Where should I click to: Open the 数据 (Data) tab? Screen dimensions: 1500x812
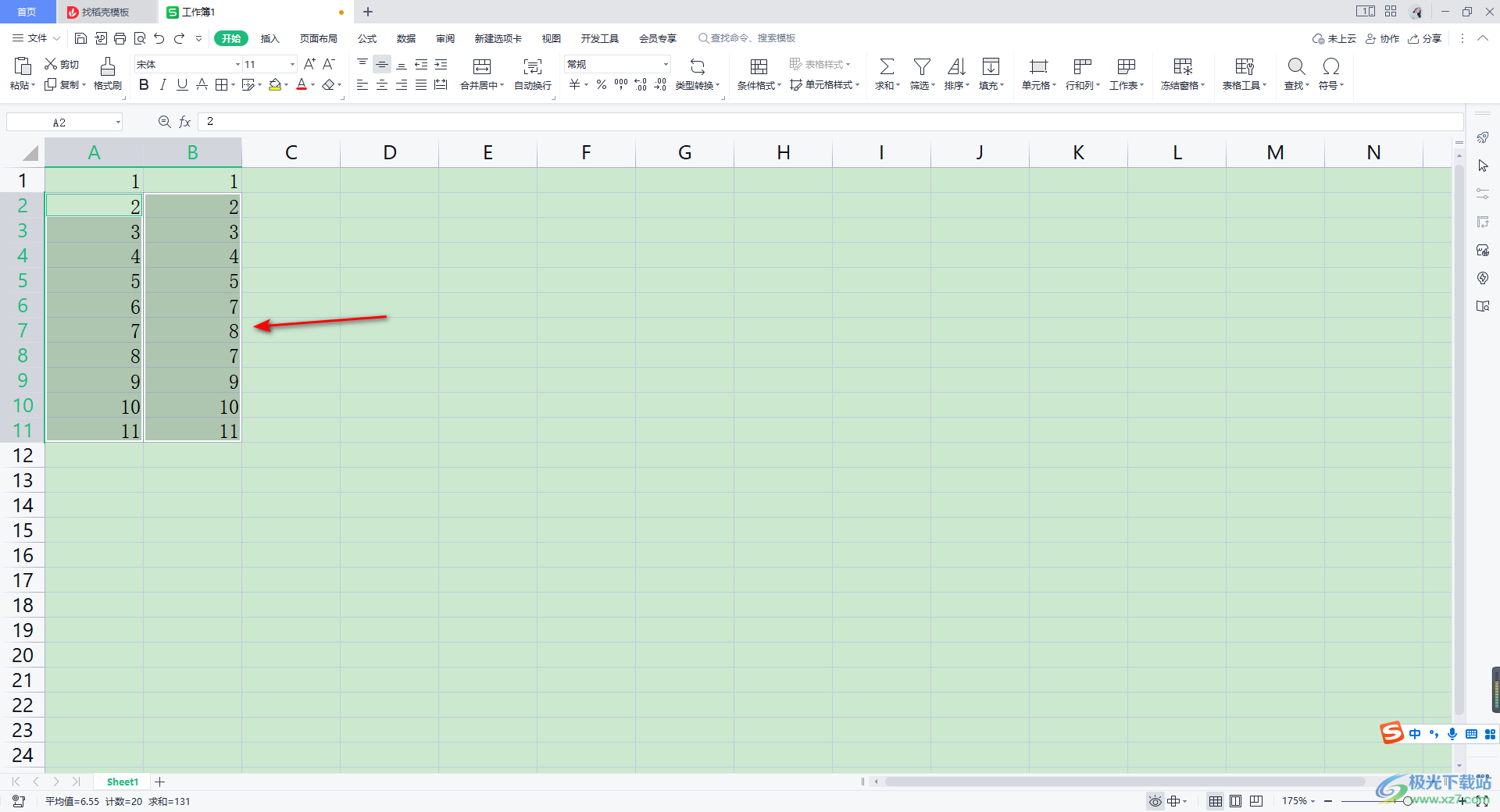click(406, 38)
